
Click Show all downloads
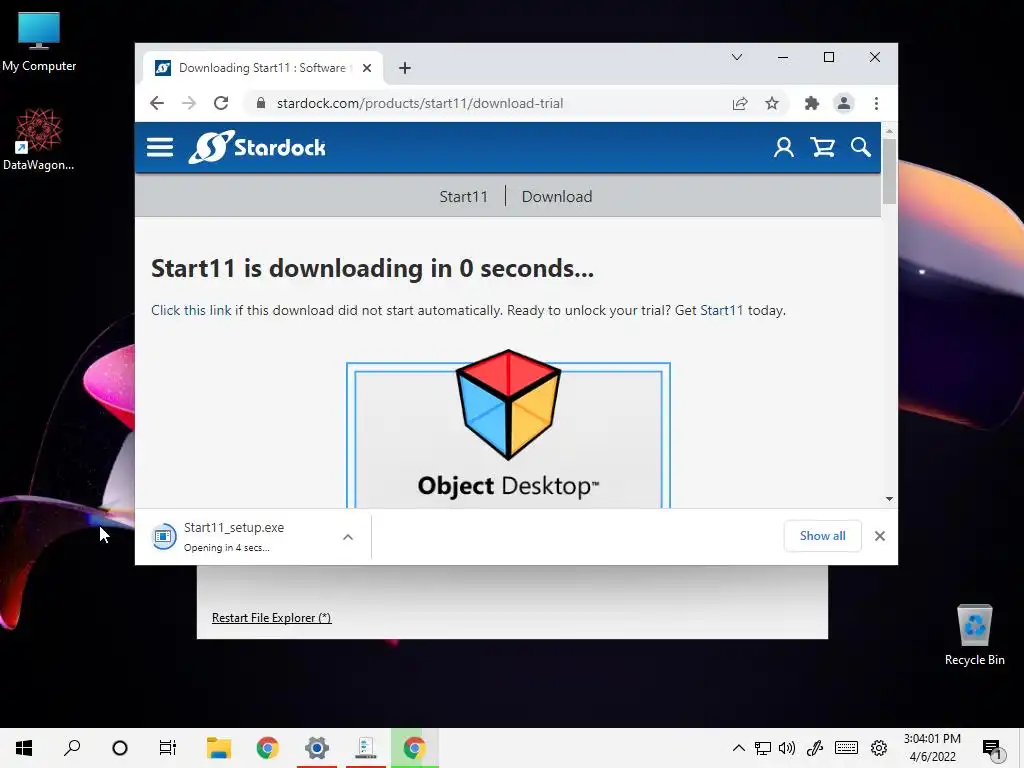[822, 536]
